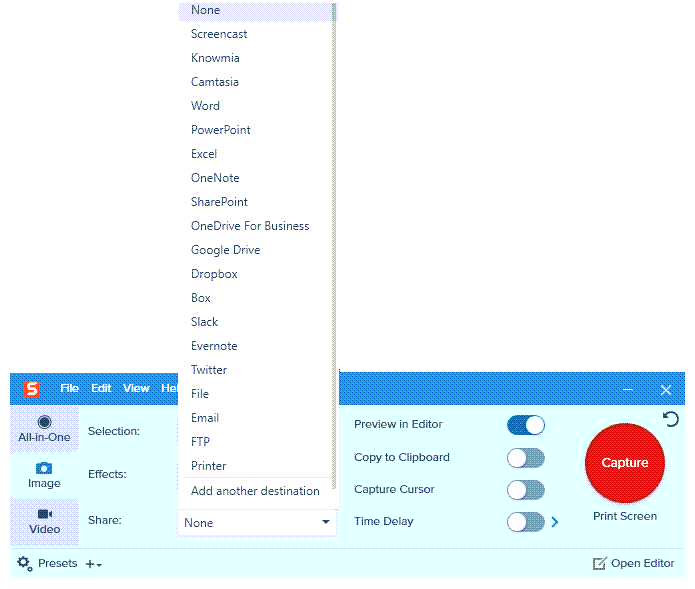Select Excel from the share list

pyautogui.click(x=255, y=154)
